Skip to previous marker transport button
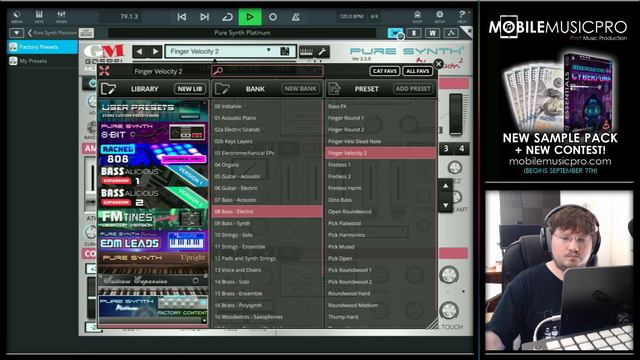 tap(182, 17)
